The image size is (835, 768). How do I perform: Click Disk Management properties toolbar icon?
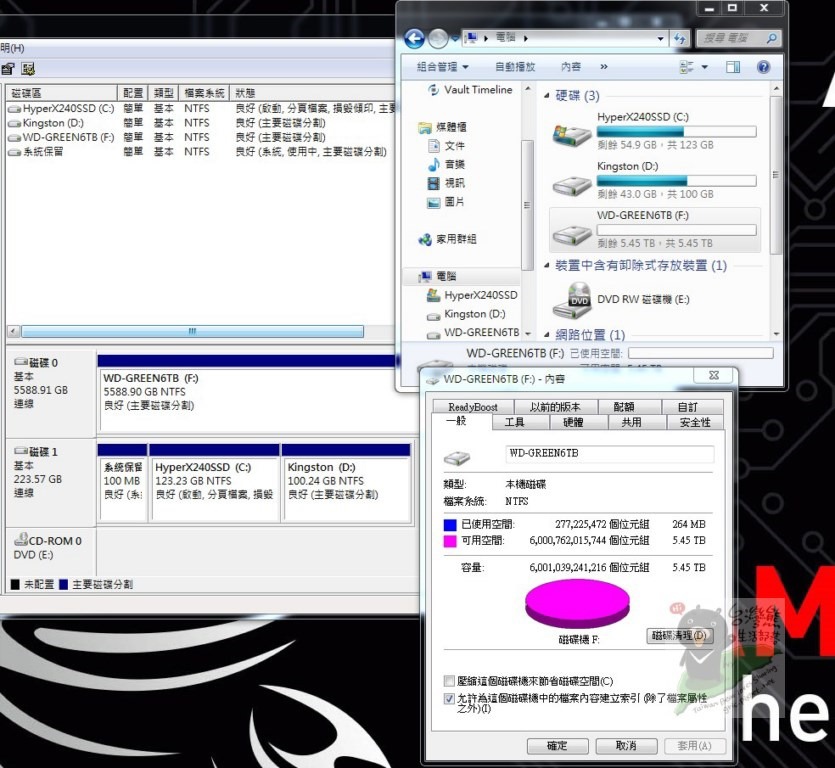(7, 69)
